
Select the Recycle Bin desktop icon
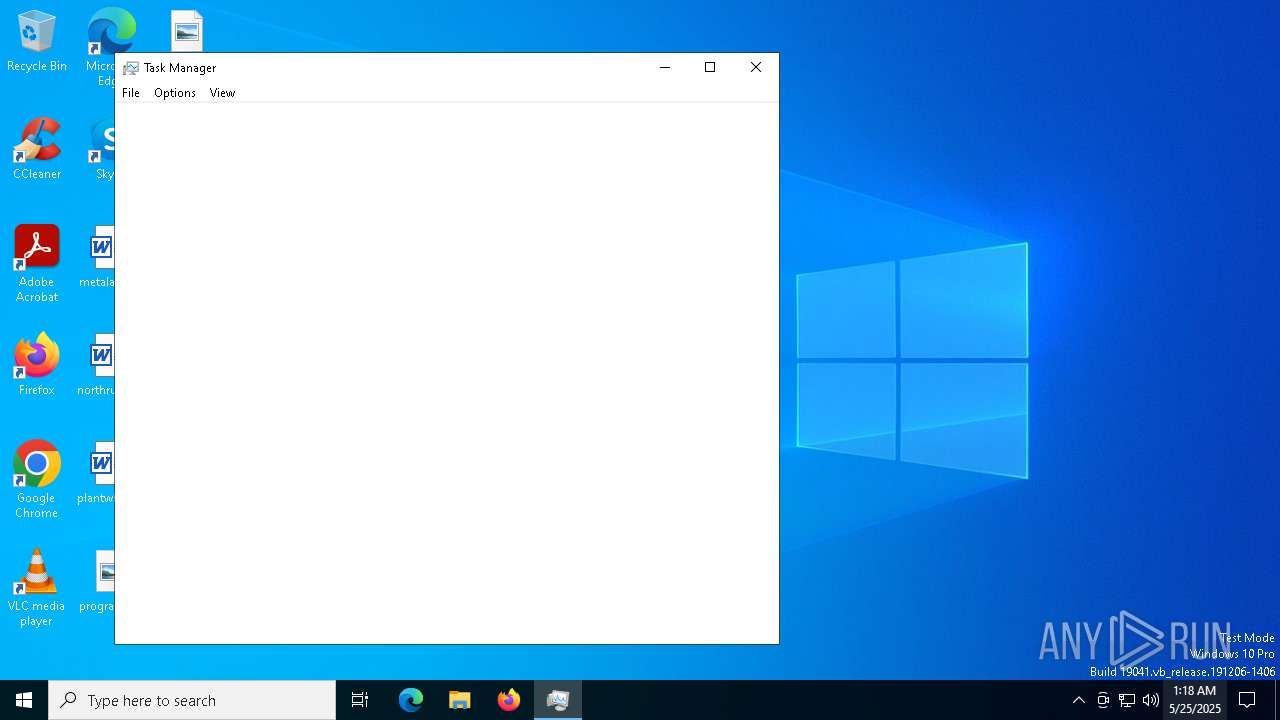37,42
